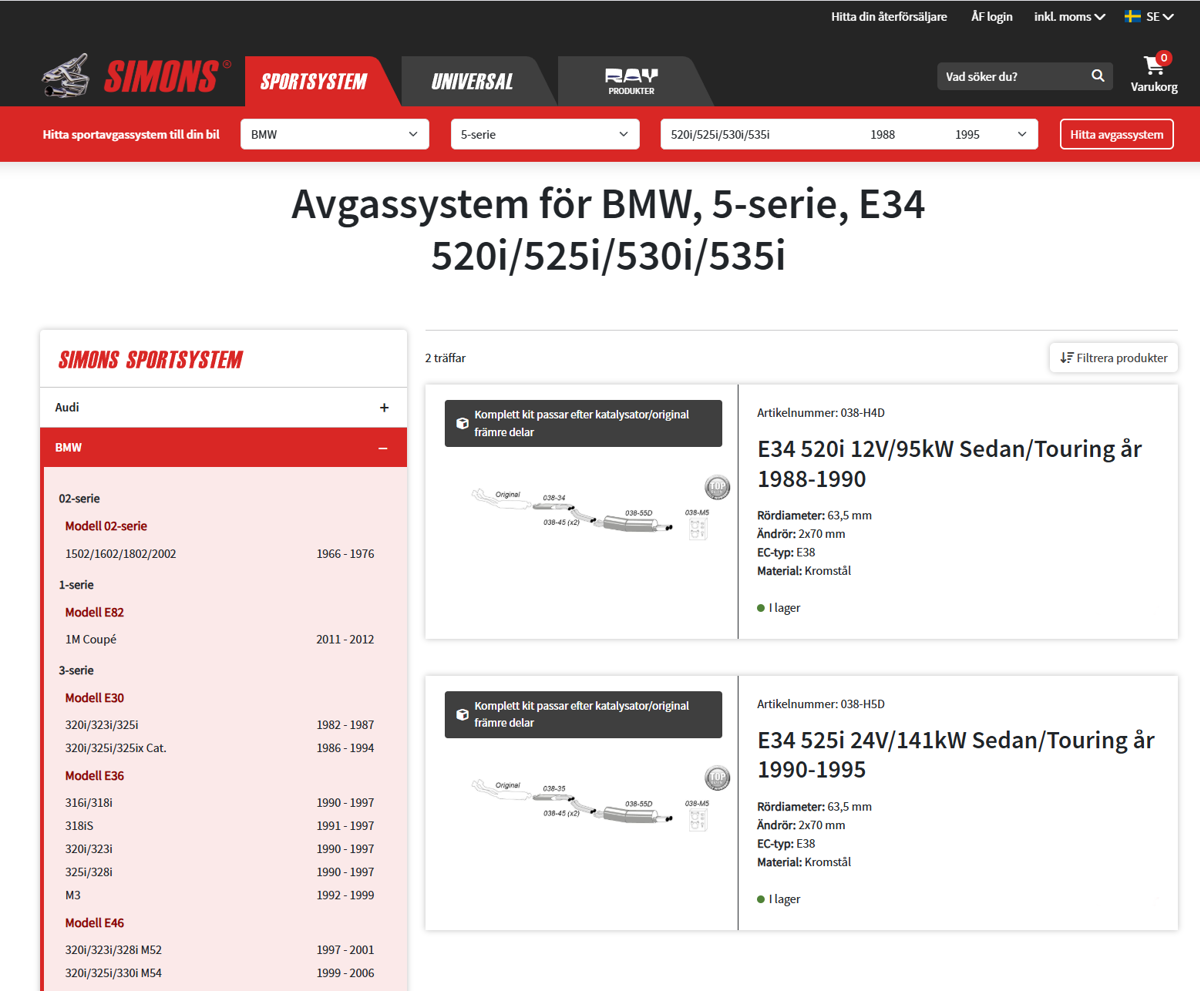Open the 520i/525i/530i/535i variant dropdown
This screenshot has width=1200, height=991.
point(849,134)
